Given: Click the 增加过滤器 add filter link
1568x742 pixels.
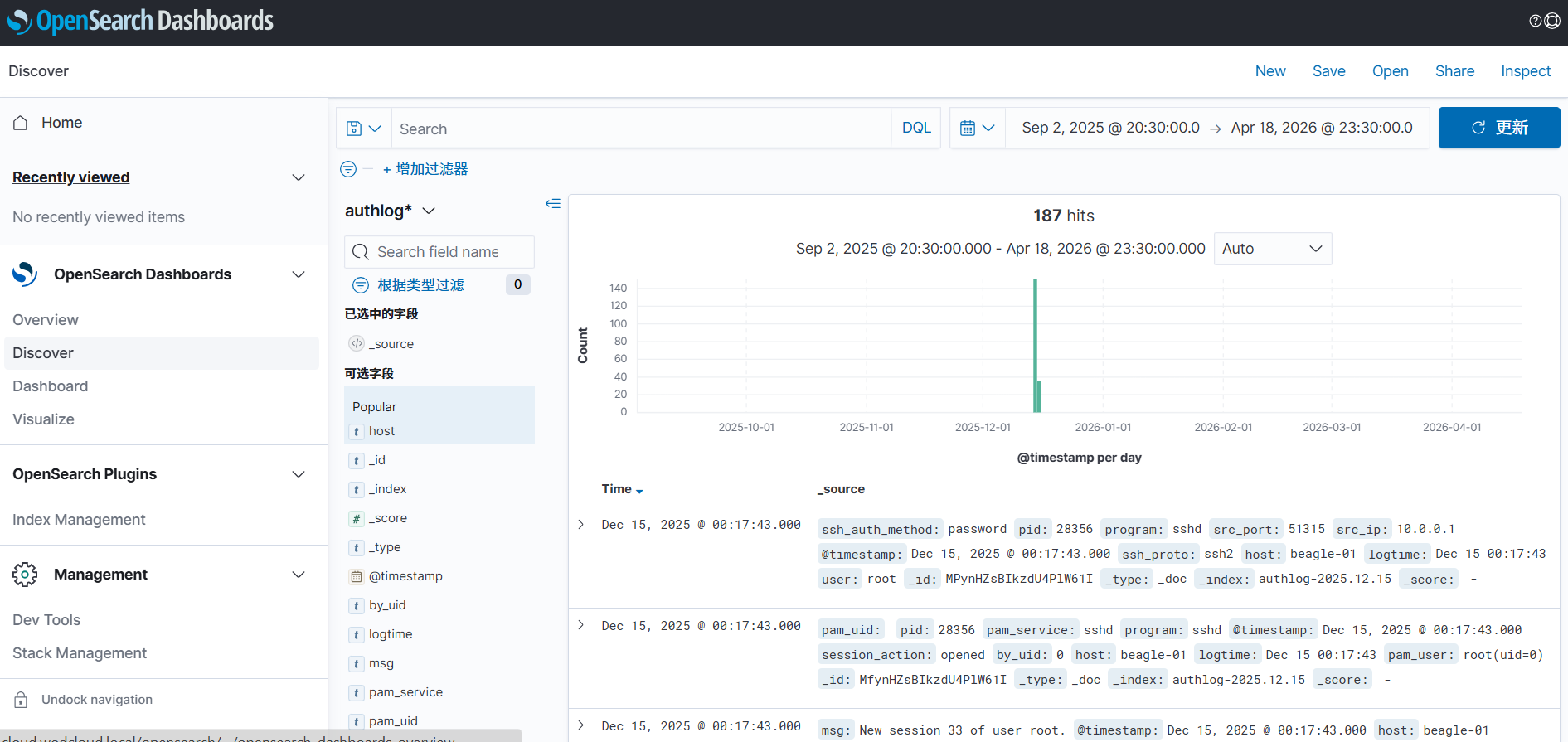Looking at the screenshot, I should (425, 169).
